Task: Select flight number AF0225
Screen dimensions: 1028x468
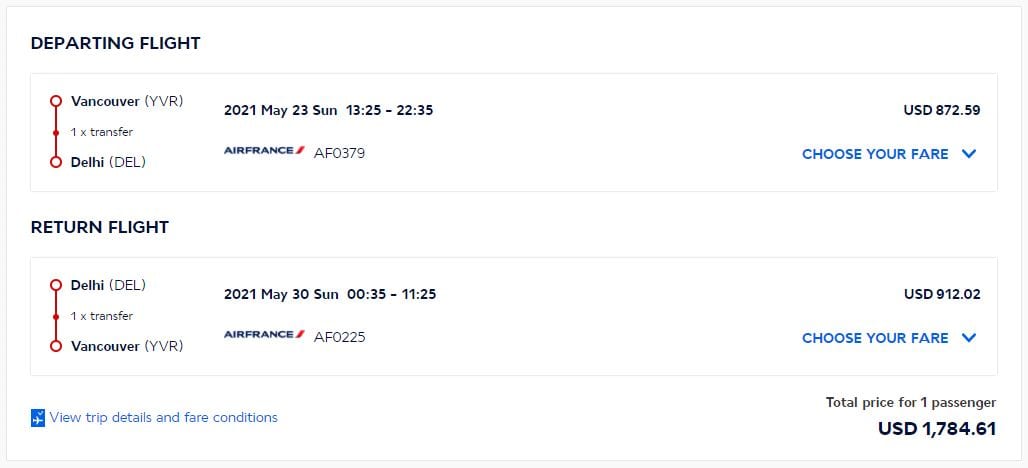Action: coord(340,338)
